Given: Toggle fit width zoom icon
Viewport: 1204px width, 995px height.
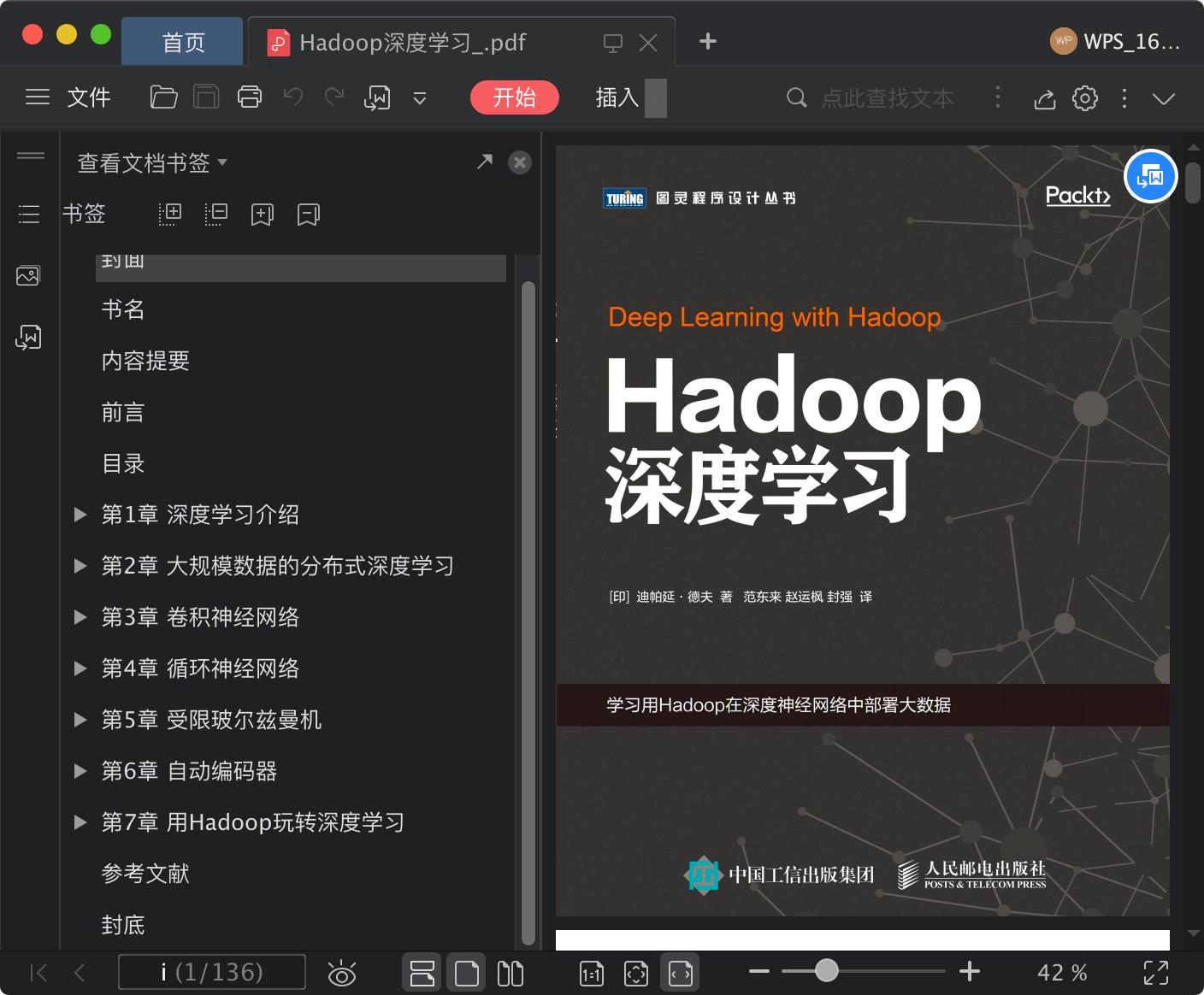Looking at the screenshot, I should point(681,973).
